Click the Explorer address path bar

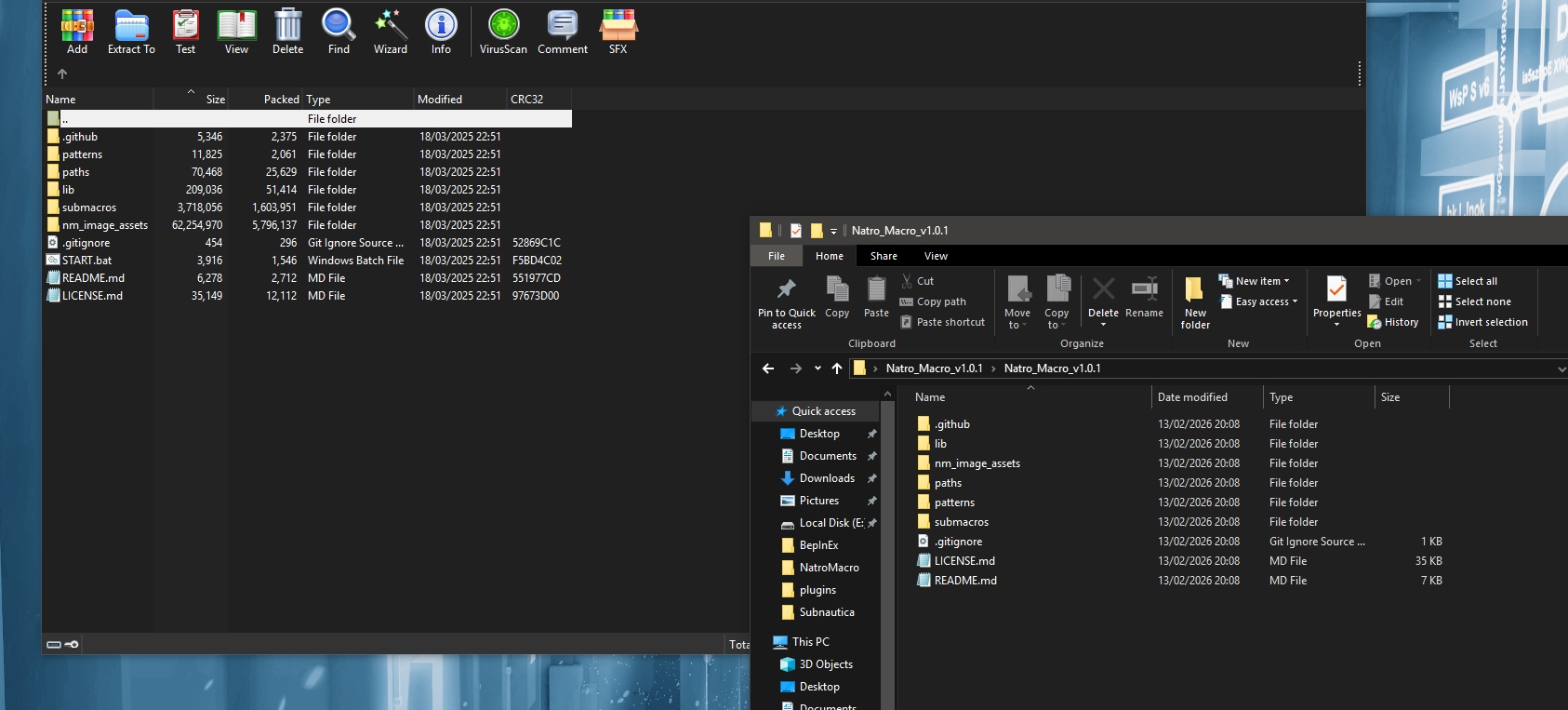pyautogui.click(x=1302, y=368)
